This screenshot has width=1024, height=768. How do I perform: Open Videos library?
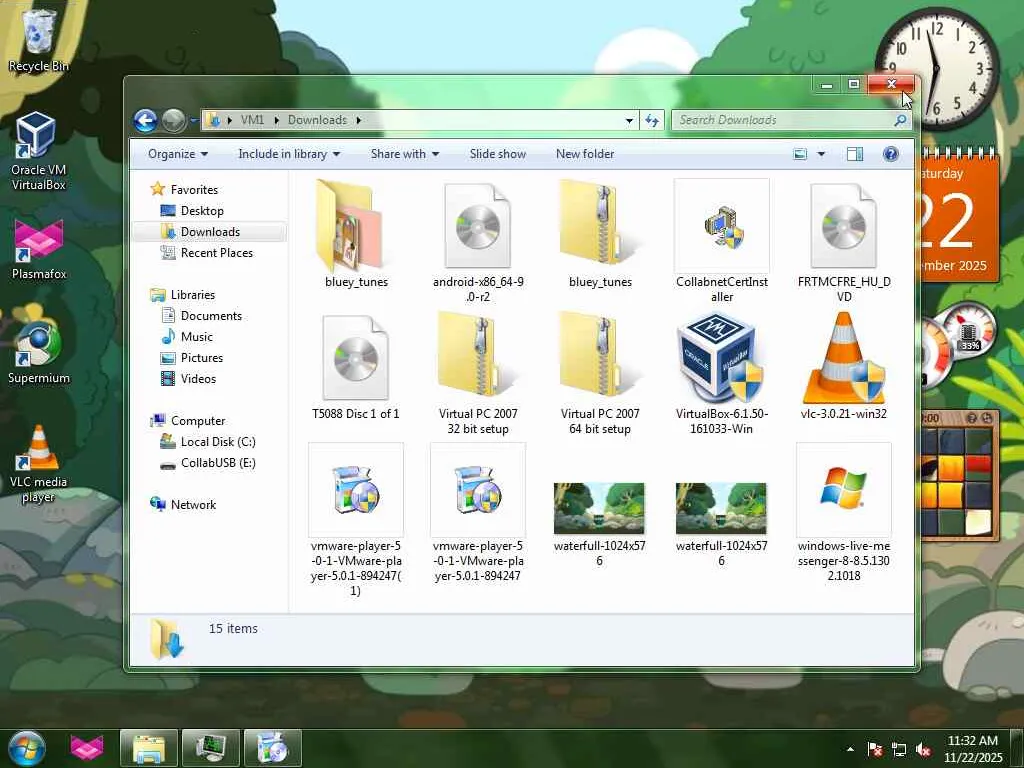point(198,379)
